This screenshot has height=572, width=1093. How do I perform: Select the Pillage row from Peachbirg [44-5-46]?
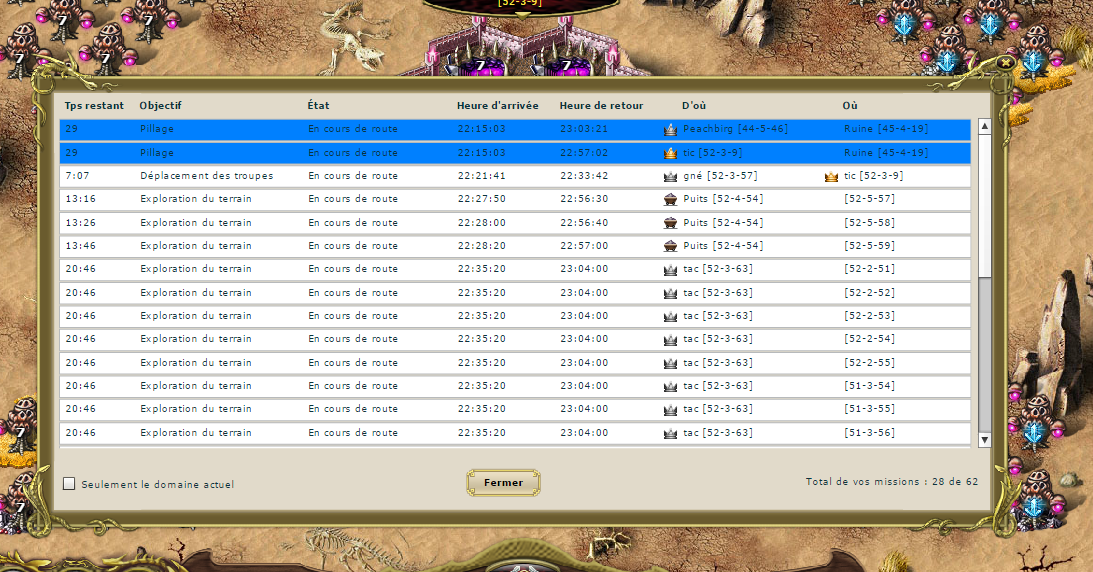pyautogui.click(x=515, y=129)
